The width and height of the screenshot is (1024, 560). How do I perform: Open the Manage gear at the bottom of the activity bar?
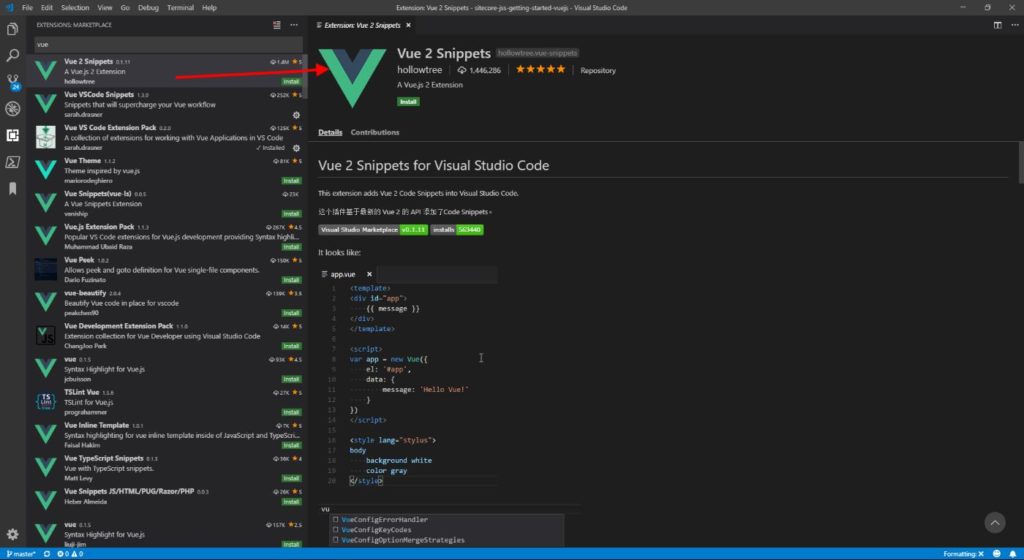coord(12,534)
